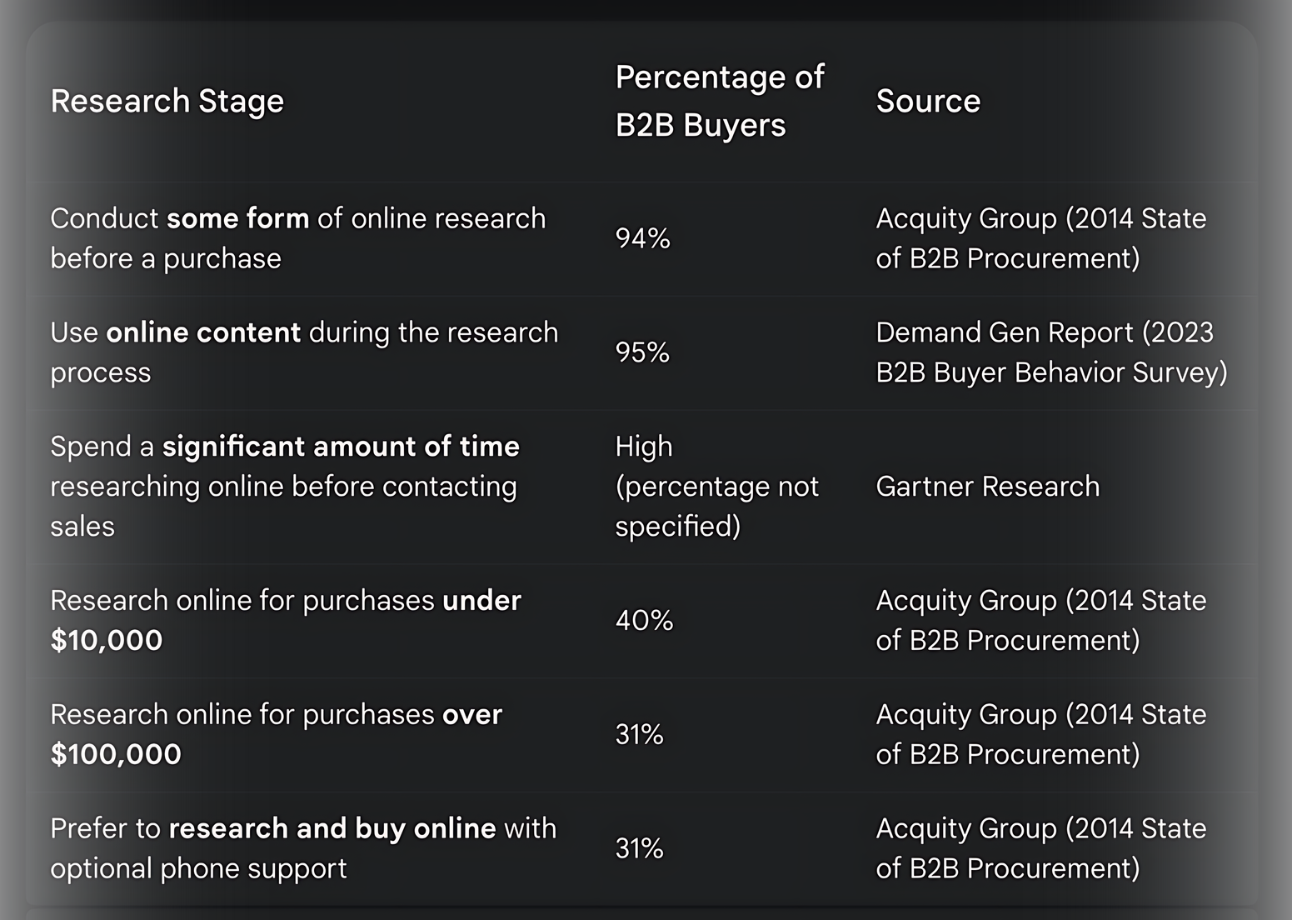This screenshot has height=920, width=1292.
Task: Click the "Source" column header
Action: [x=928, y=101]
